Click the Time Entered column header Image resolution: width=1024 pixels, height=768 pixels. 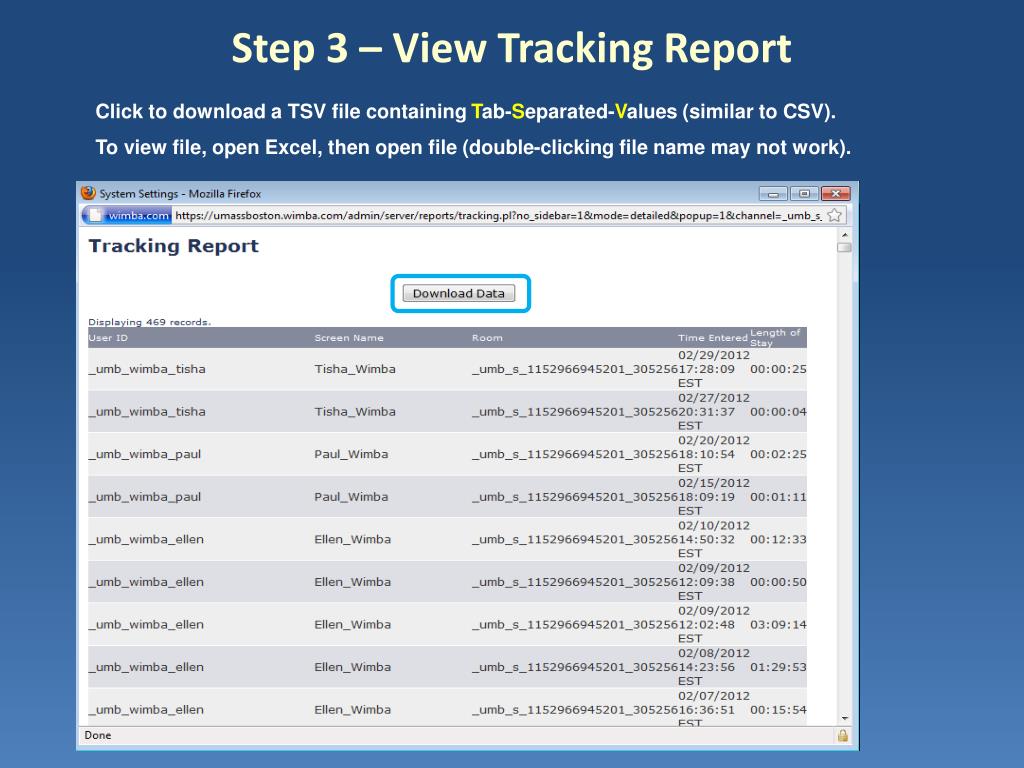tap(712, 338)
